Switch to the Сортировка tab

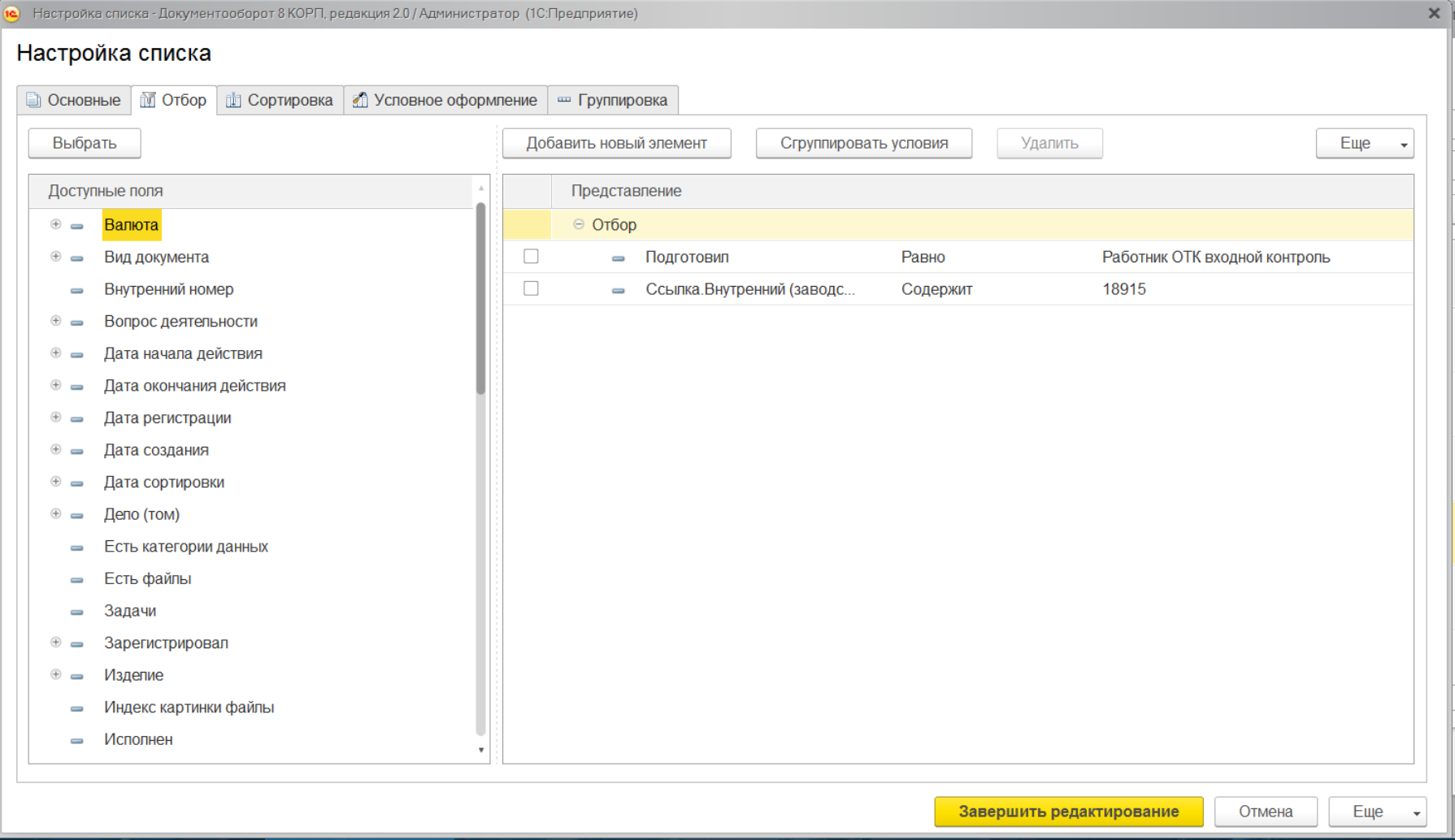280,100
